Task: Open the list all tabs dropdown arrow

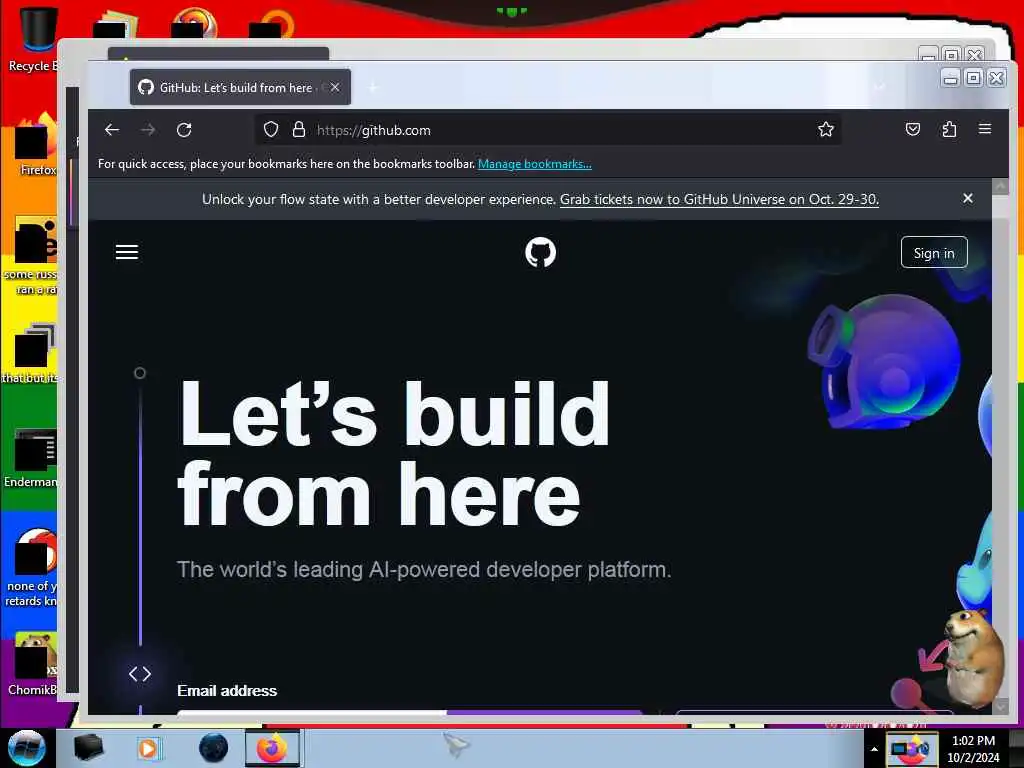Action: click(880, 87)
